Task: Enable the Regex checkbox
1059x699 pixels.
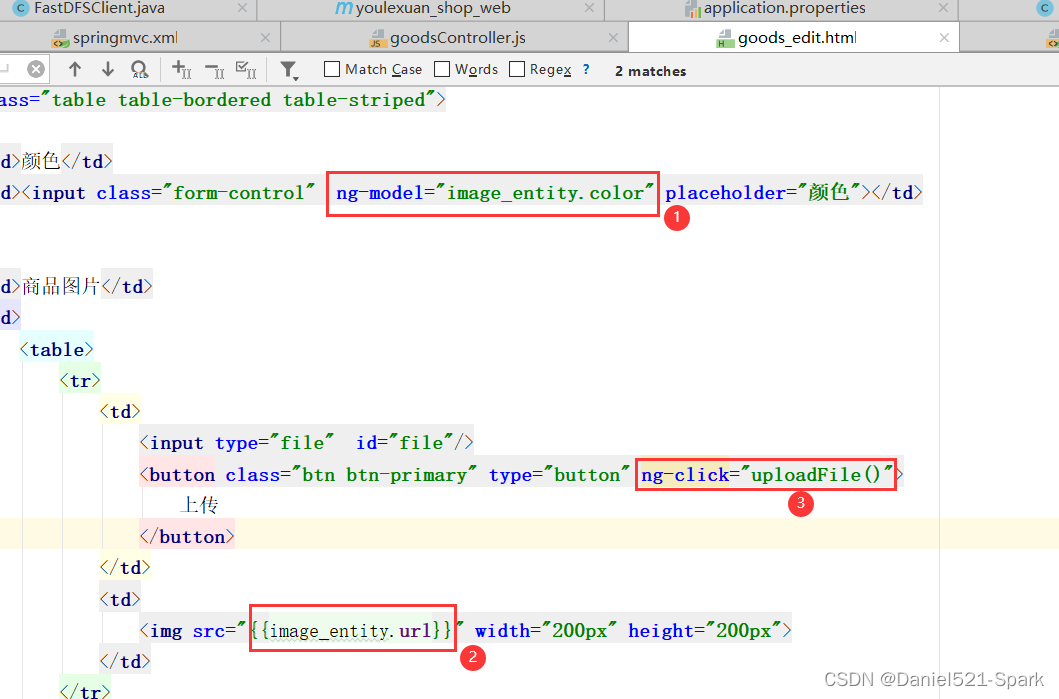Action: 517,69
